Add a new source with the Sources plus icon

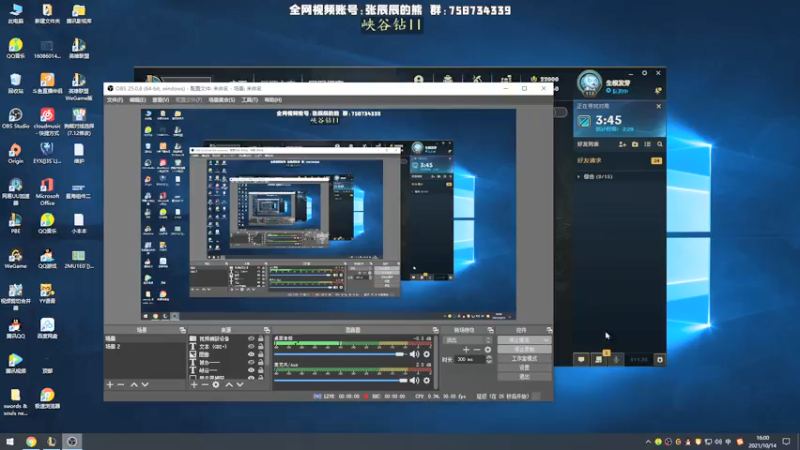pos(194,385)
